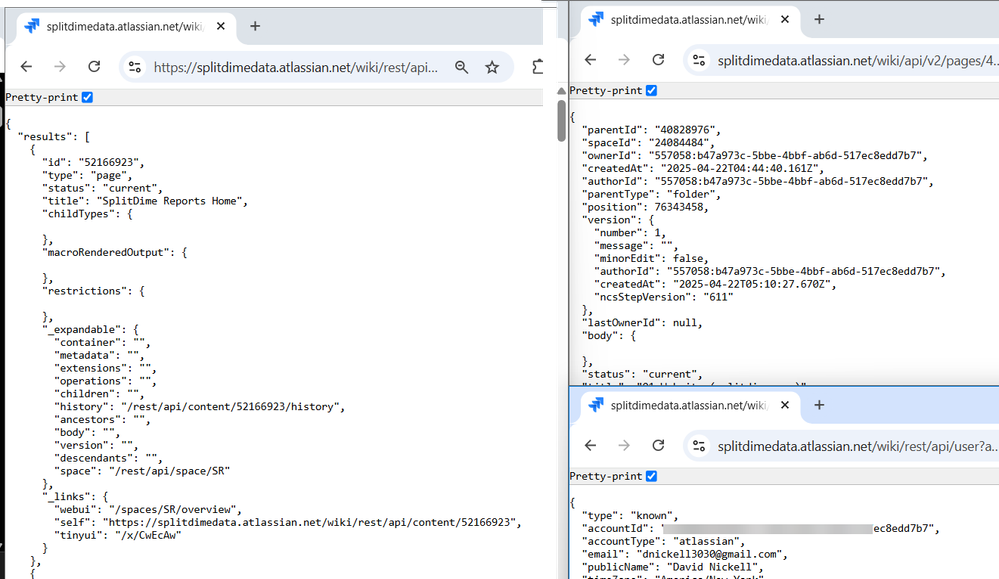Image resolution: width=999 pixels, height=579 pixels.
Task: Click the back arrow in the top-right window
Action: 590,60
